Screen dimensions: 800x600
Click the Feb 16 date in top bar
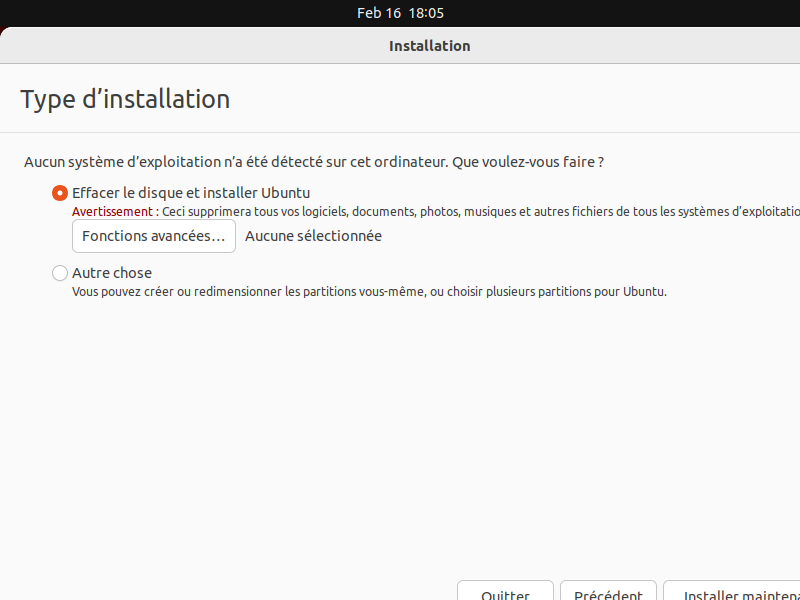coord(378,13)
